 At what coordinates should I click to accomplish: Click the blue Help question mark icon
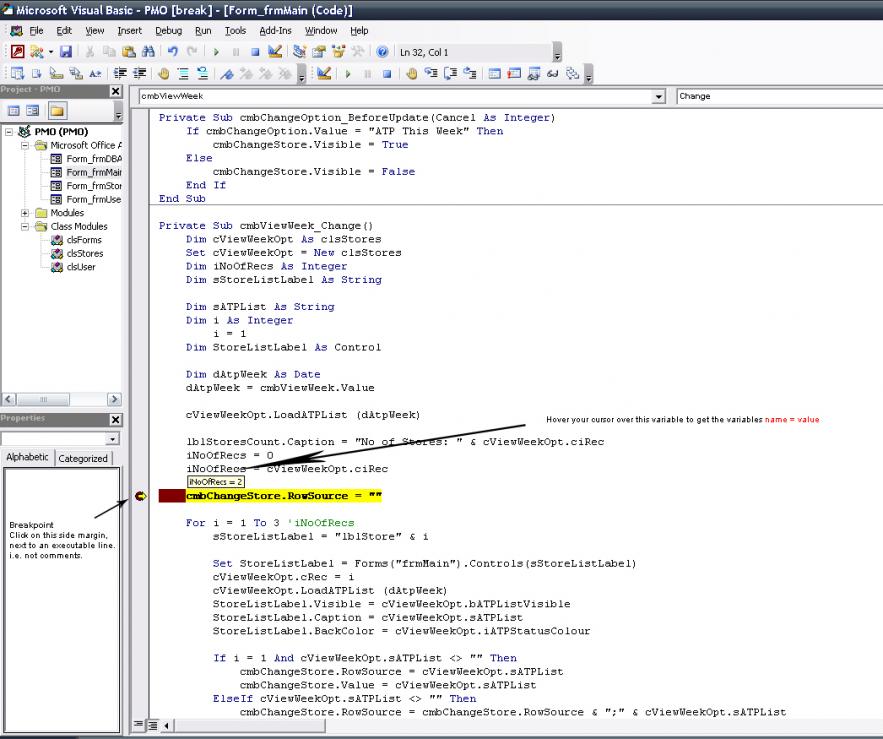(x=382, y=52)
